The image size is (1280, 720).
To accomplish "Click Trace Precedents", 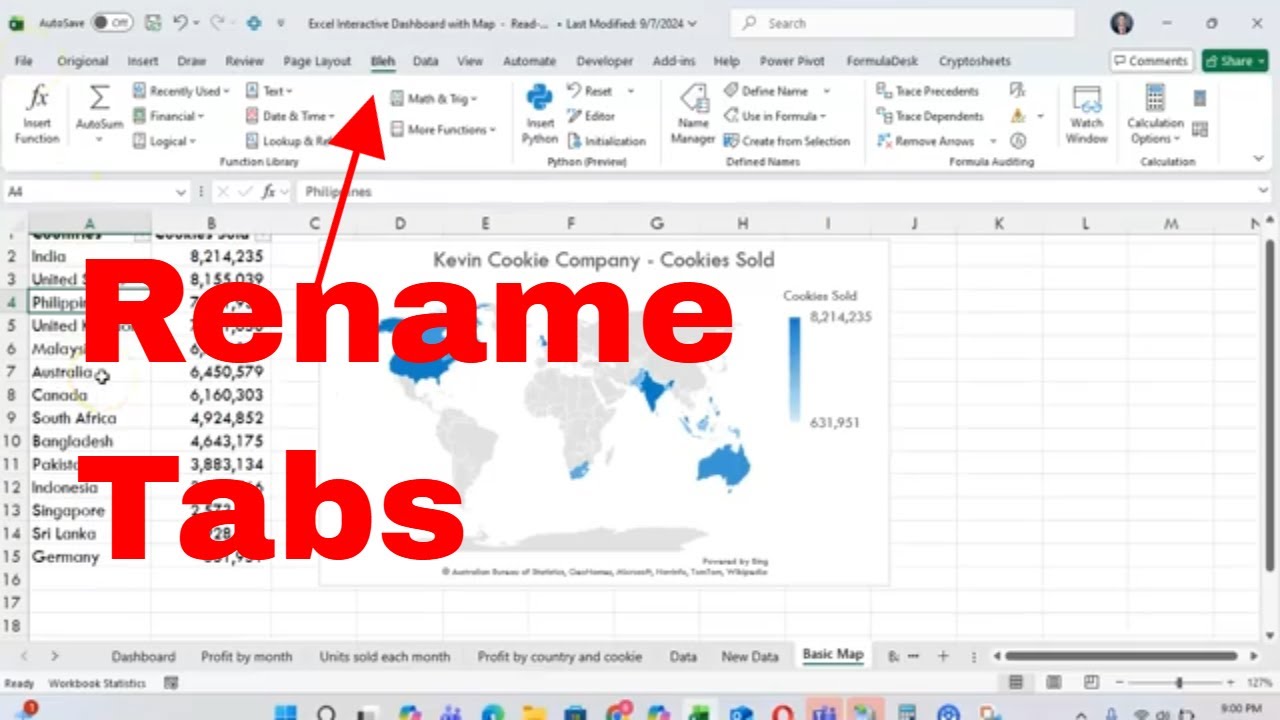I will tap(929, 91).
